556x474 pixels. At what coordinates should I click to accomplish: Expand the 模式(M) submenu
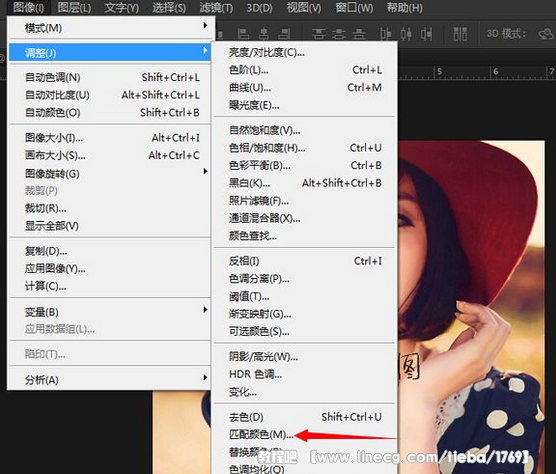click(x=109, y=28)
